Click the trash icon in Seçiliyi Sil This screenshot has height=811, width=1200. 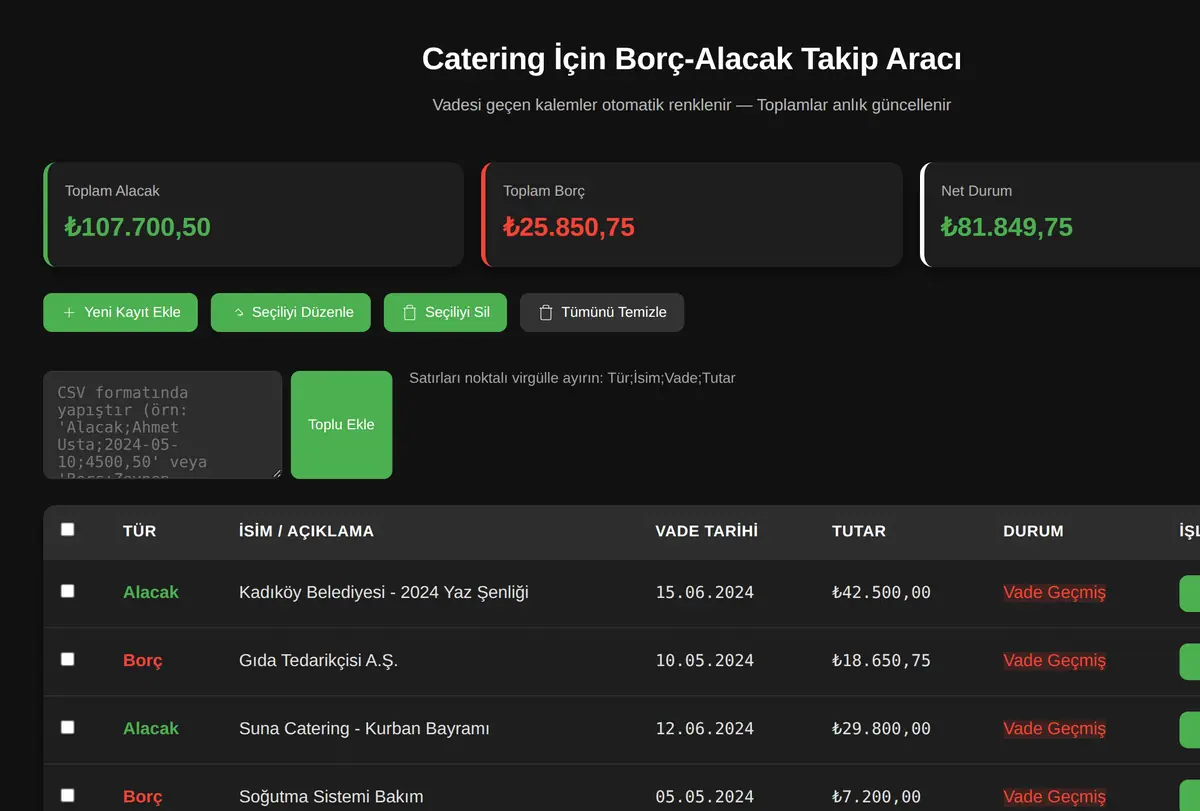coord(409,312)
